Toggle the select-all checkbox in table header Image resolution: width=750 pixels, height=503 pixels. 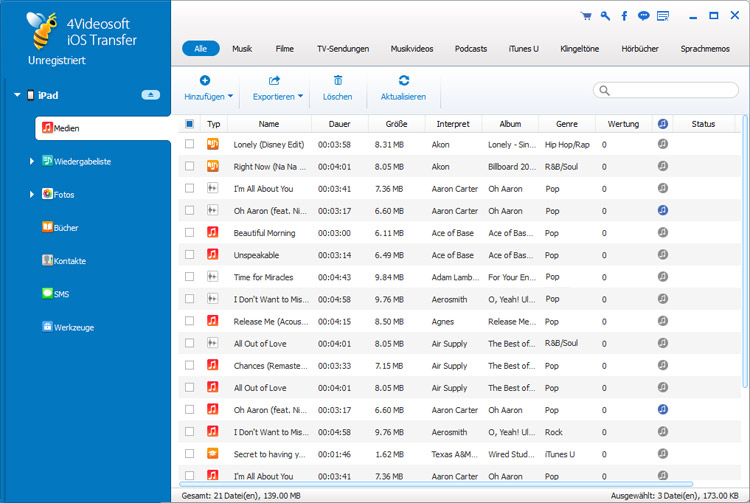190,124
